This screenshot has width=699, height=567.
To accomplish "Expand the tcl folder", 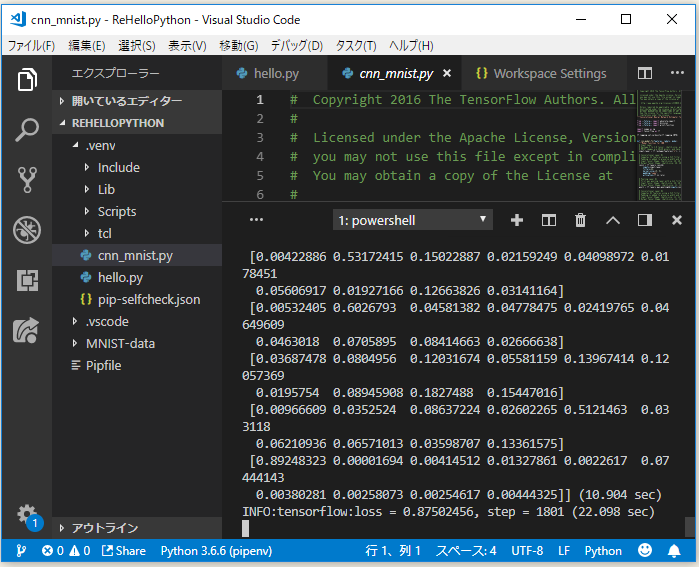I will (137, 233).
